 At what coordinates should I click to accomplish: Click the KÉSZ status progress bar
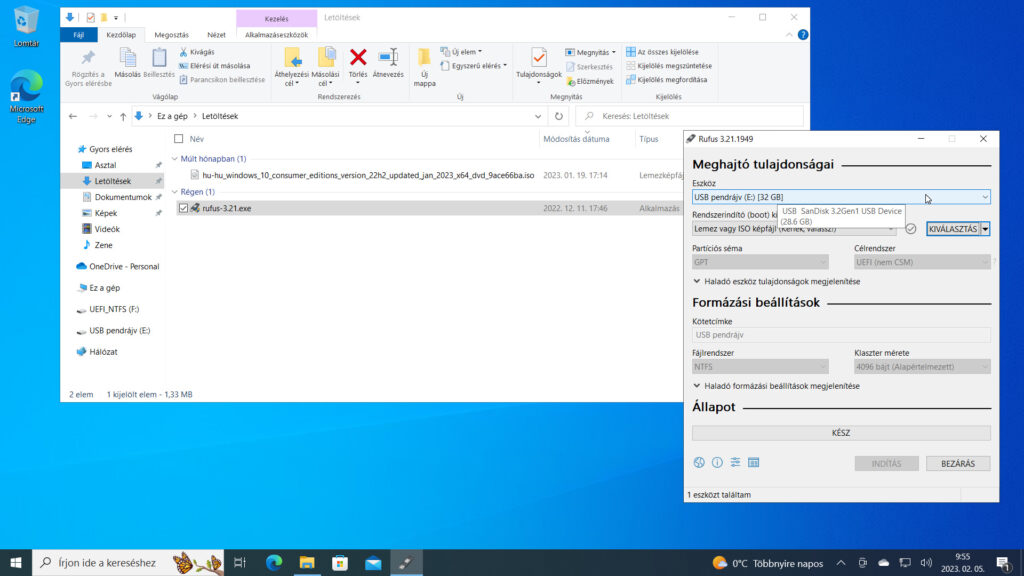(x=841, y=432)
